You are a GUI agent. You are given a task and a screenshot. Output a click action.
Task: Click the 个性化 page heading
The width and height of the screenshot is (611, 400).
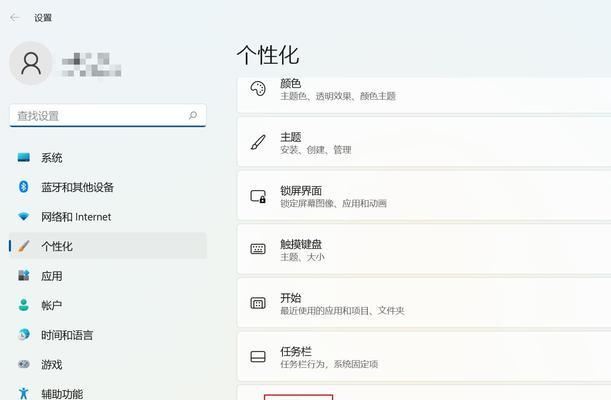tap(268, 55)
